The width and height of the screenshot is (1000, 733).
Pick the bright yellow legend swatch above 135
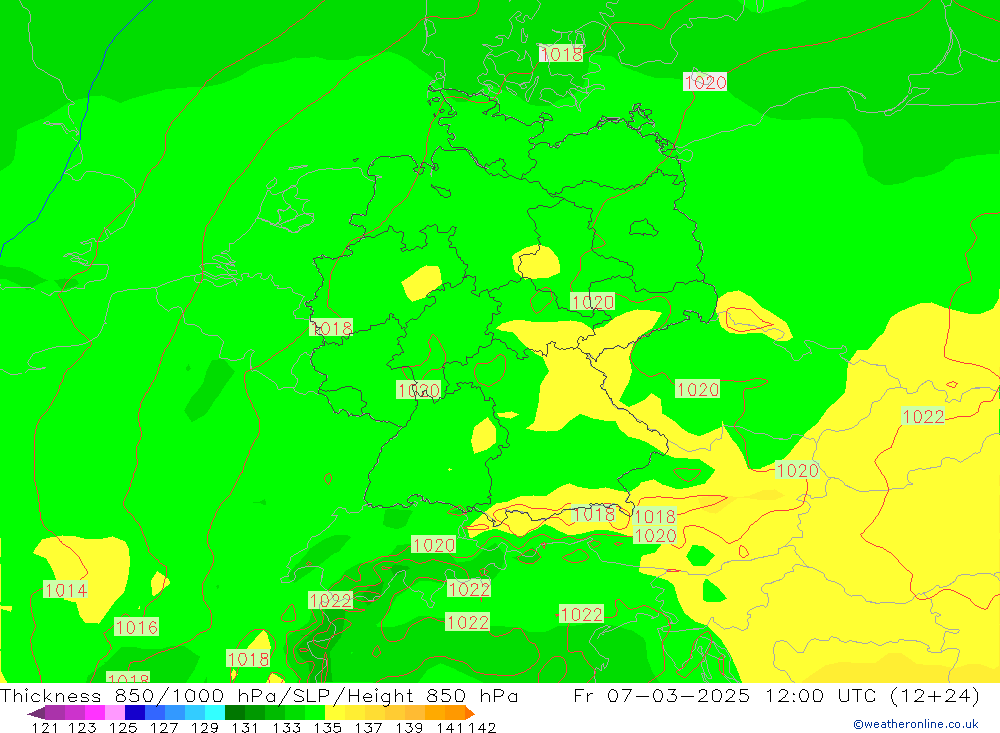[x=335, y=713]
